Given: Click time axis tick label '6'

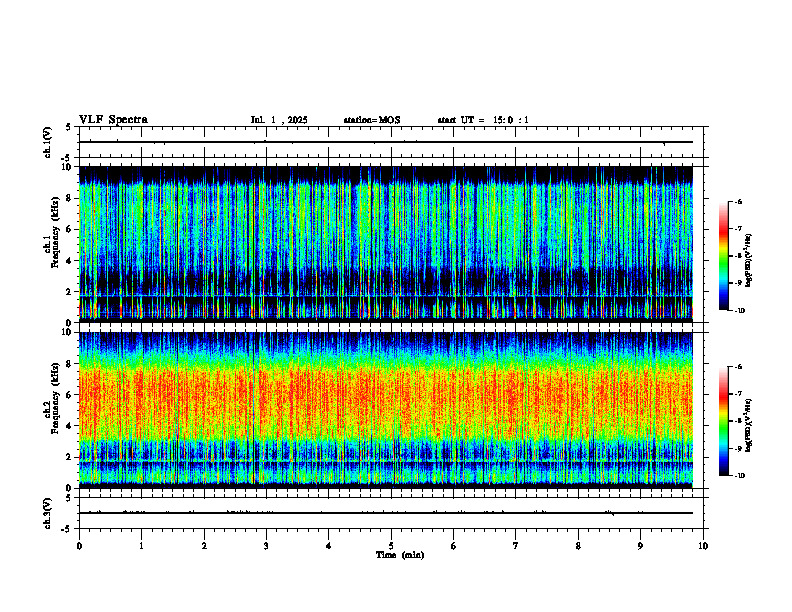Looking at the screenshot, I should coord(454,546).
